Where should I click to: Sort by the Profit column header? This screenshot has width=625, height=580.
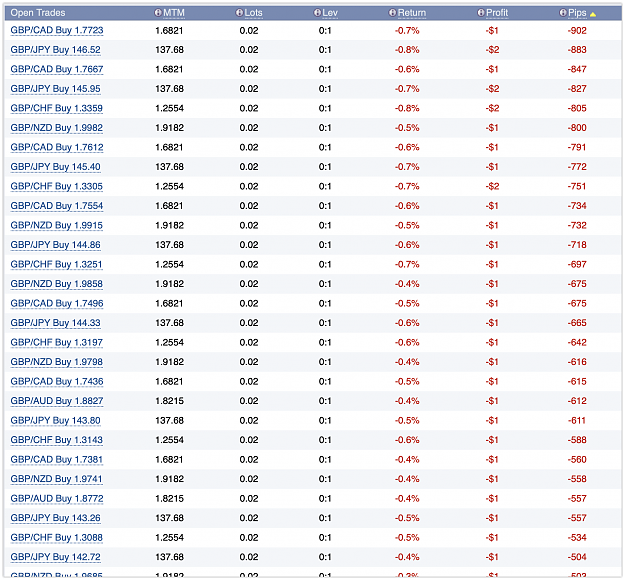point(497,13)
